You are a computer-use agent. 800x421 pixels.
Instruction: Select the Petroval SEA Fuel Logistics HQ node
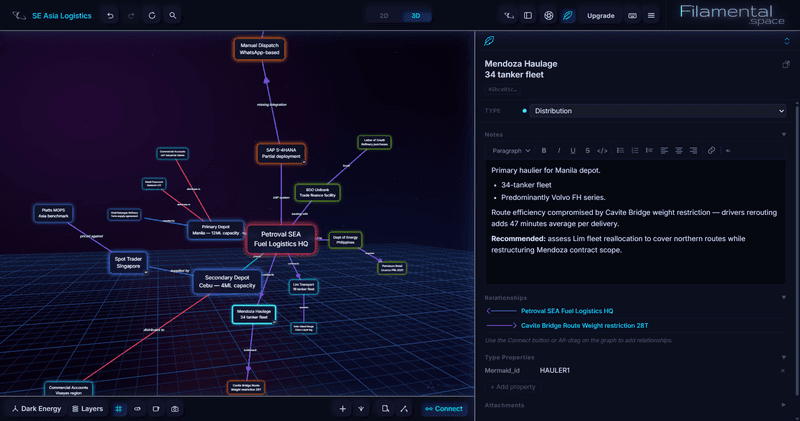coord(281,239)
